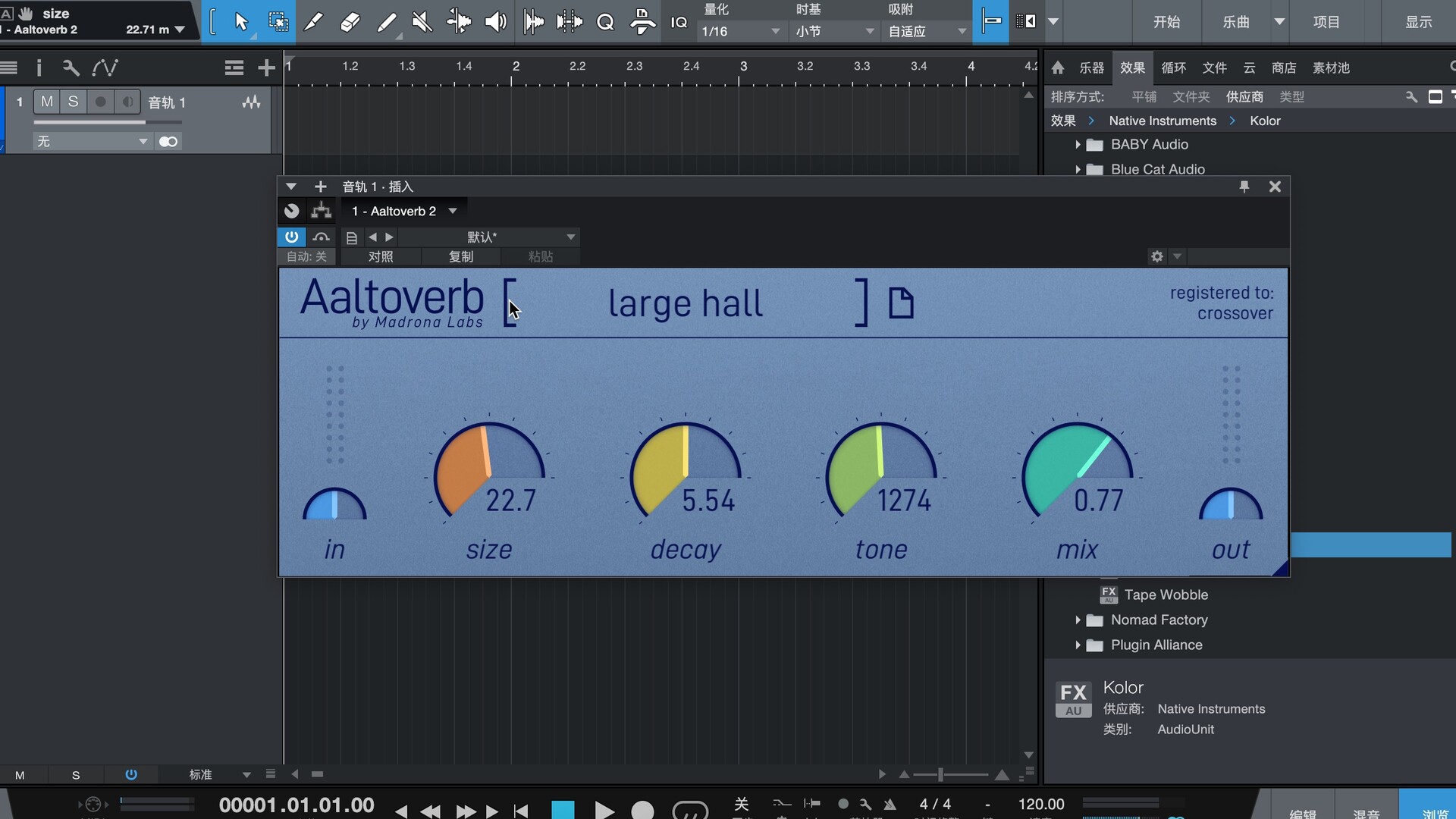Toggle the Aaltoverb plugin power button

(x=291, y=237)
